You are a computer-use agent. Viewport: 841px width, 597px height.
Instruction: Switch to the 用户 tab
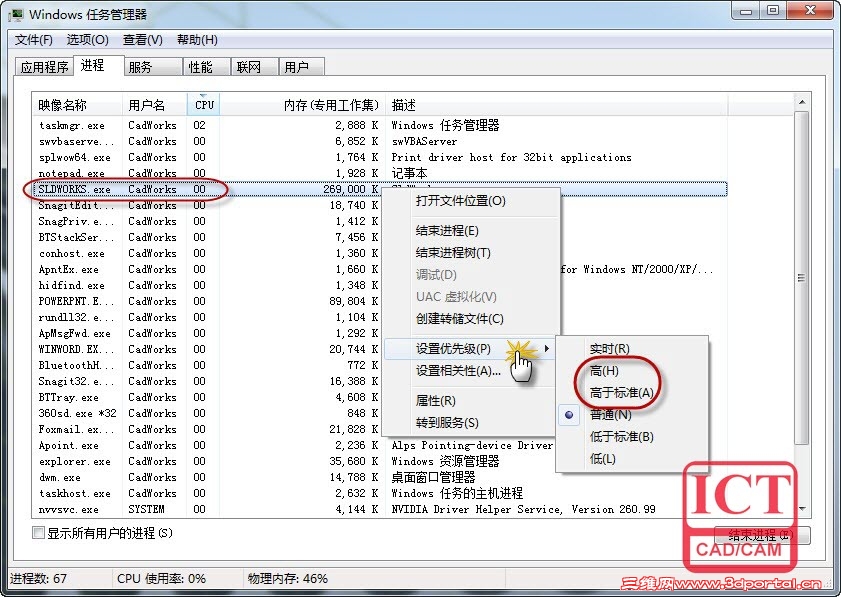point(302,67)
